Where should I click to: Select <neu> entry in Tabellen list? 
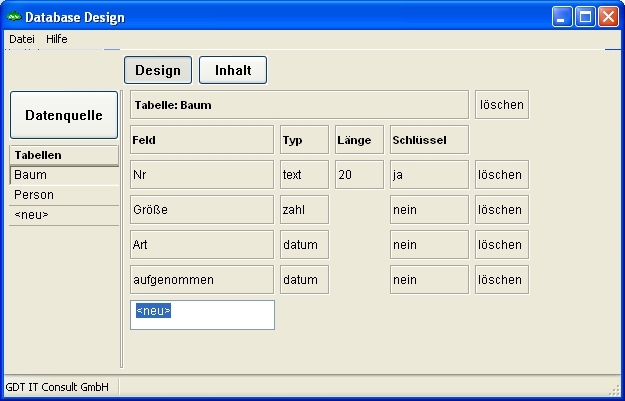point(64,215)
